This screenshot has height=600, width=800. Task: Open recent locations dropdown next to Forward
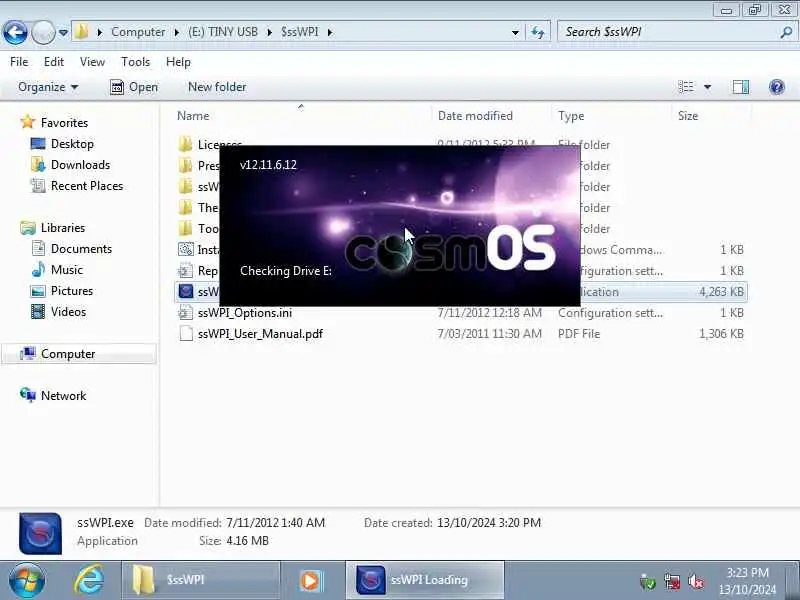63,32
